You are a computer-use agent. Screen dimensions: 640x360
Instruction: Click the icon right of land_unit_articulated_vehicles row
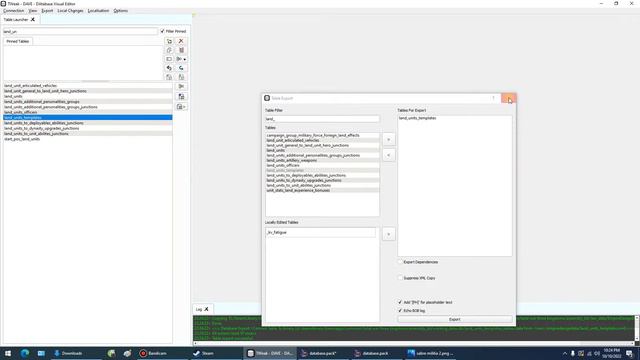click(181, 86)
